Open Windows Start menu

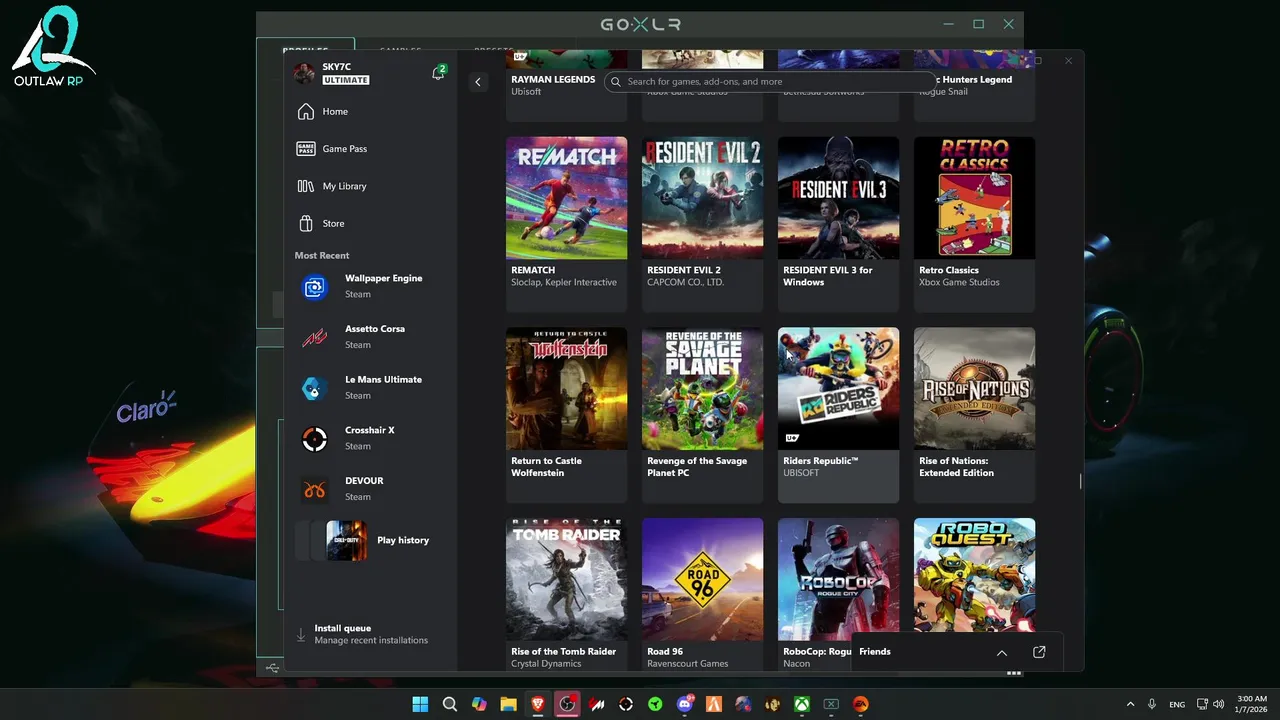point(421,704)
